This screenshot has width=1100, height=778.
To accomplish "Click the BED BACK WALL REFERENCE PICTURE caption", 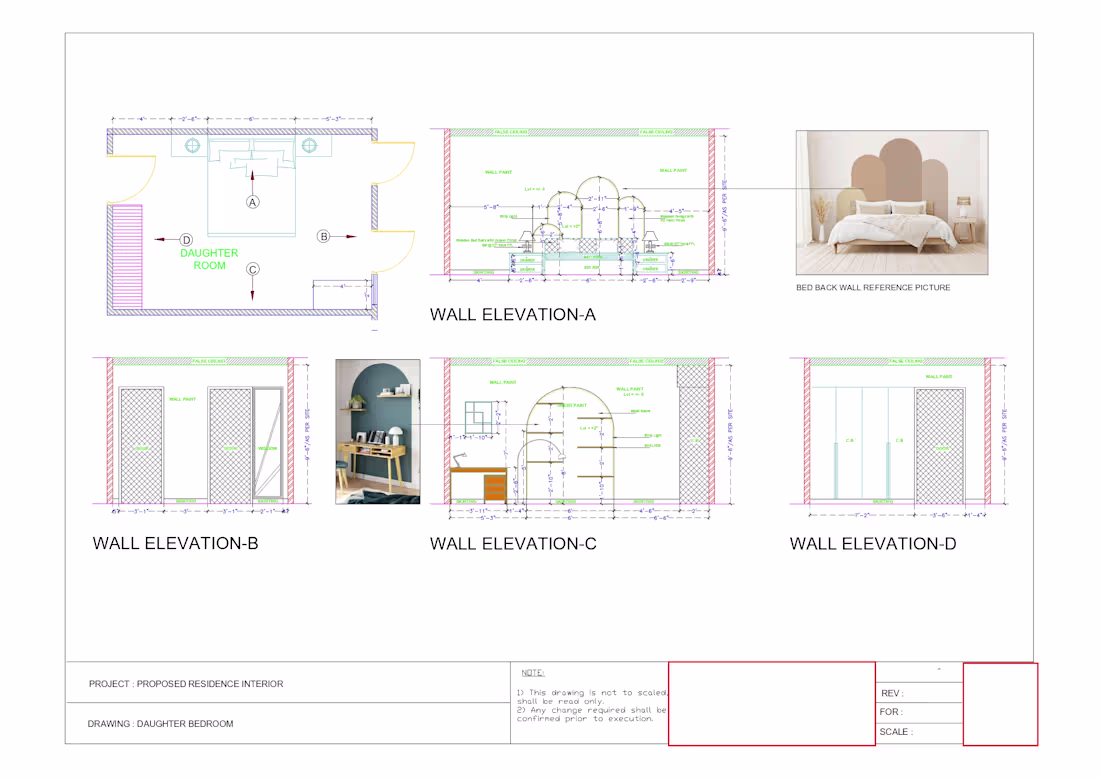I will pos(873,288).
